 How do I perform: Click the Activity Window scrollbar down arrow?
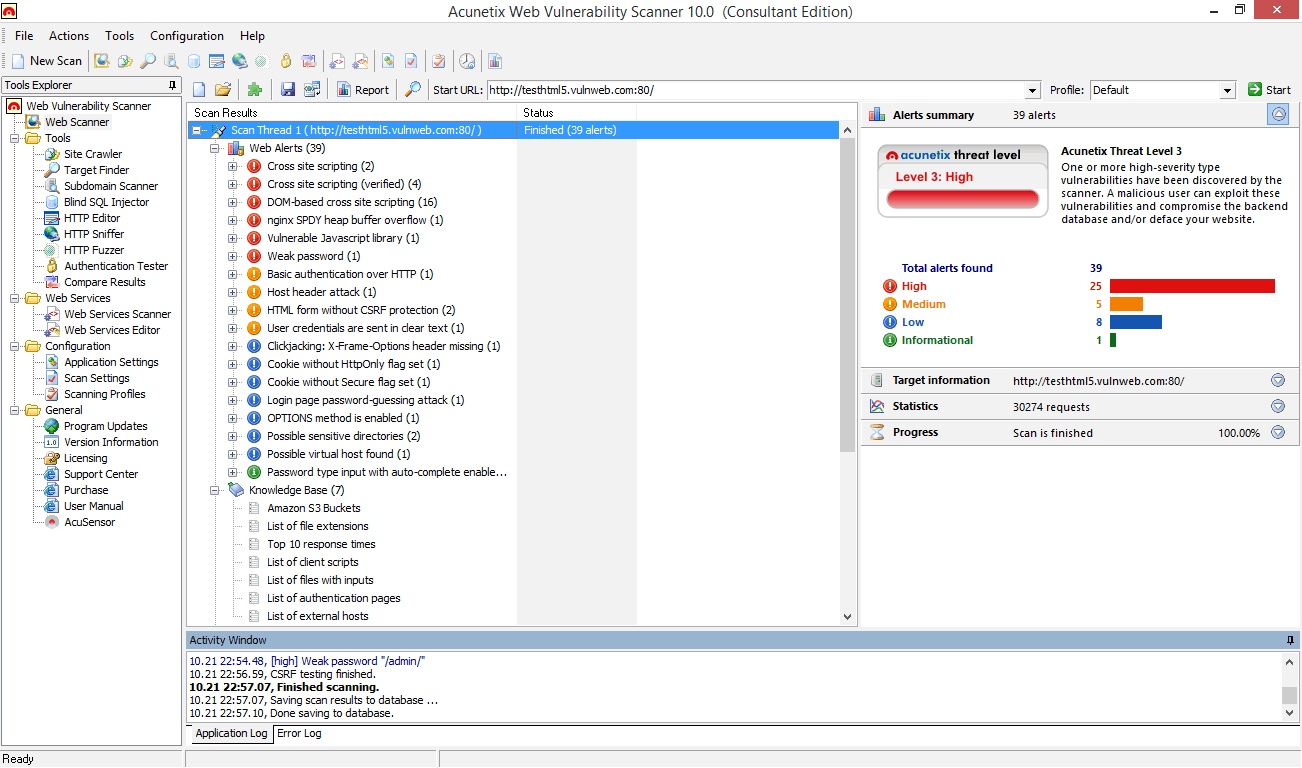tap(1290, 713)
